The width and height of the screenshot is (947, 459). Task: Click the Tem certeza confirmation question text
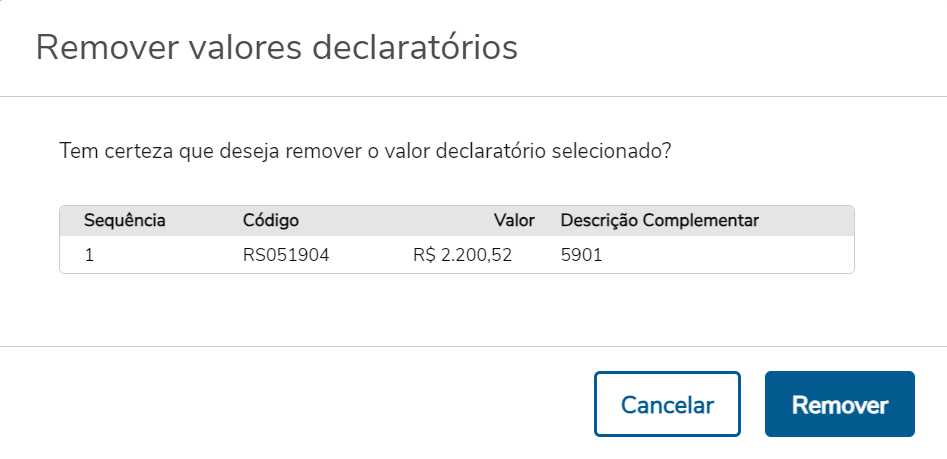point(364,153)
